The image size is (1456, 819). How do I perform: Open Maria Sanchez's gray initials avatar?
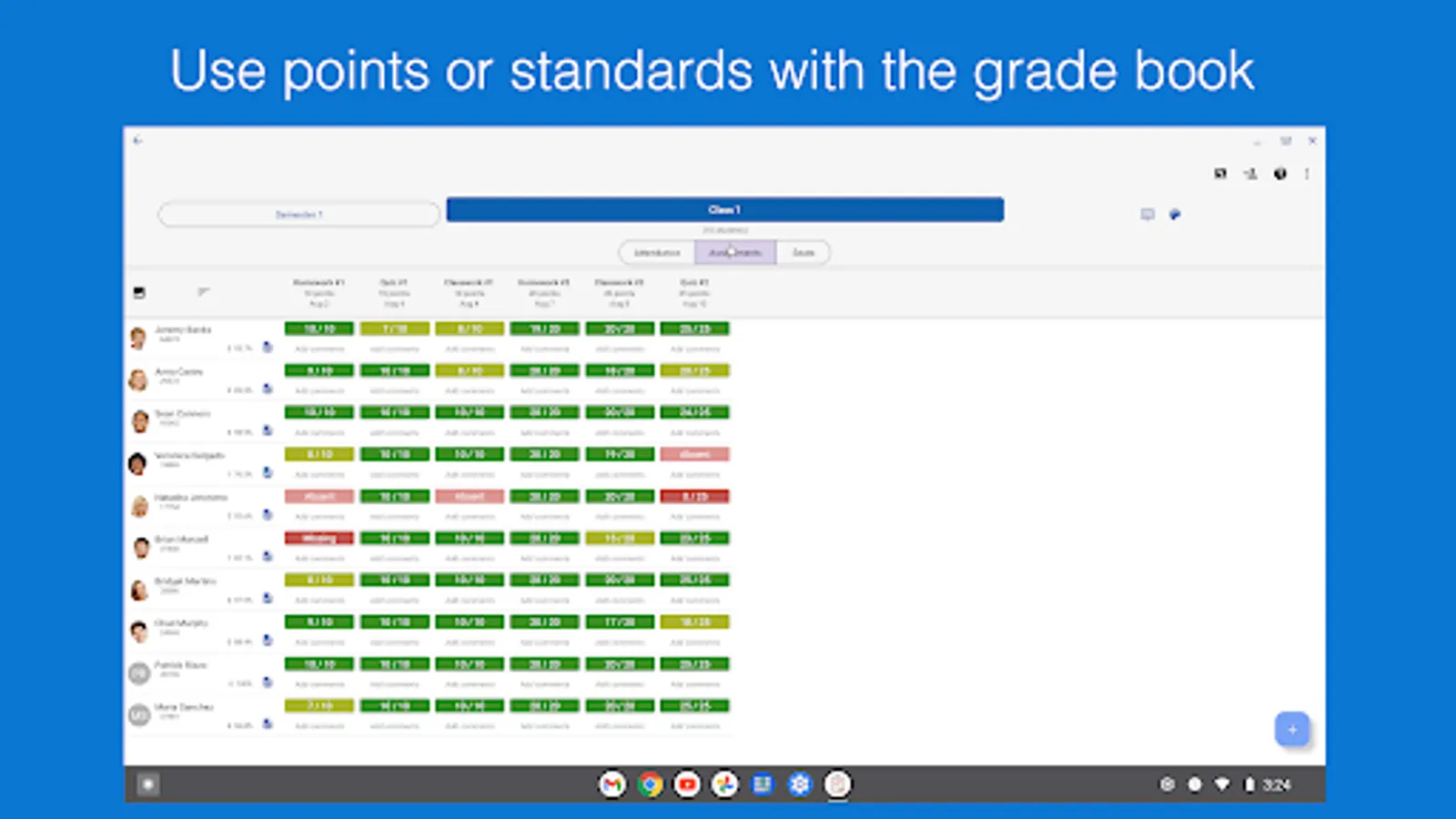[x=138, y=715]
